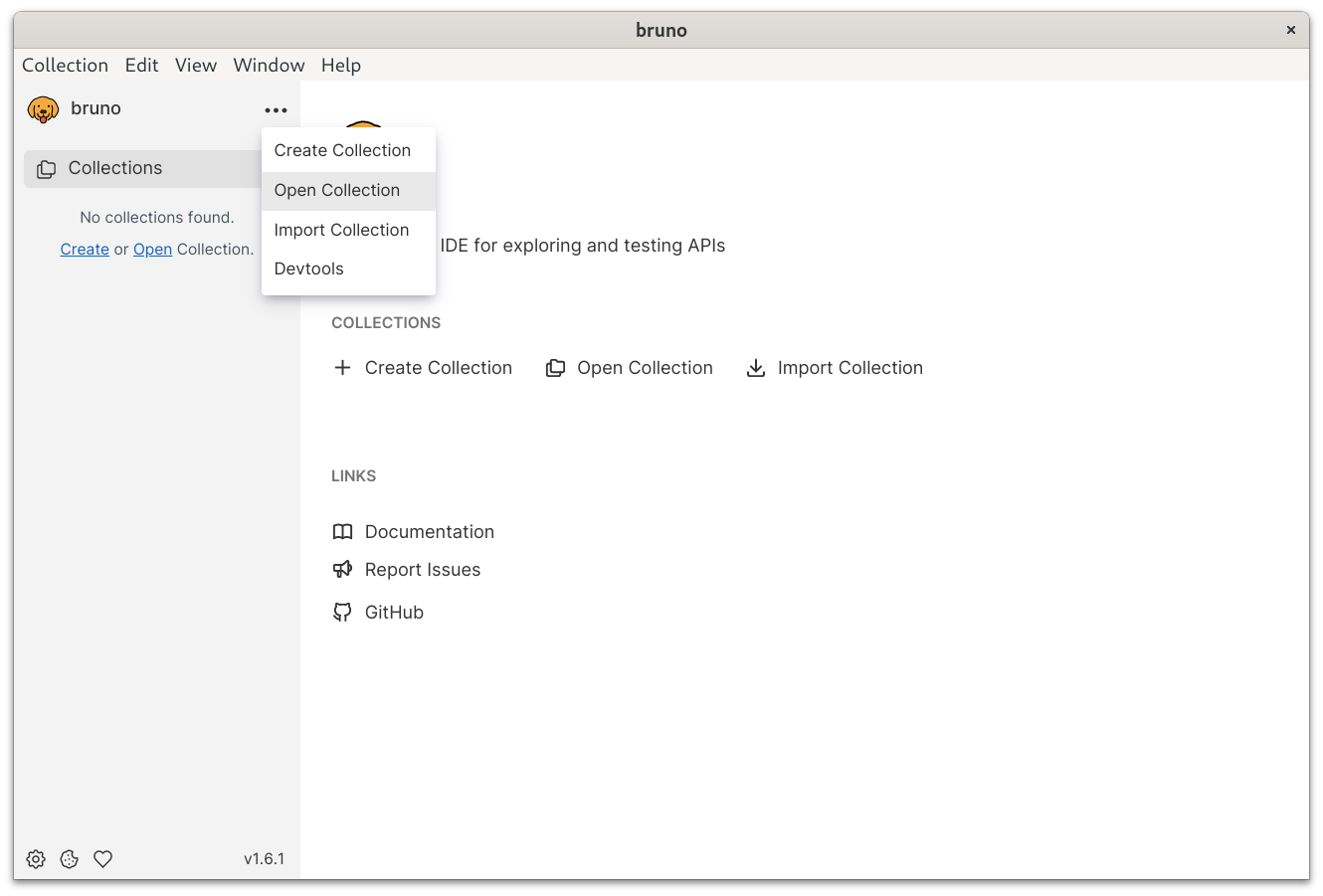Open cookies manager icon in sidebar footer
The width and height of the screenshot is (1323, 896).
click(x=70, y=859)
